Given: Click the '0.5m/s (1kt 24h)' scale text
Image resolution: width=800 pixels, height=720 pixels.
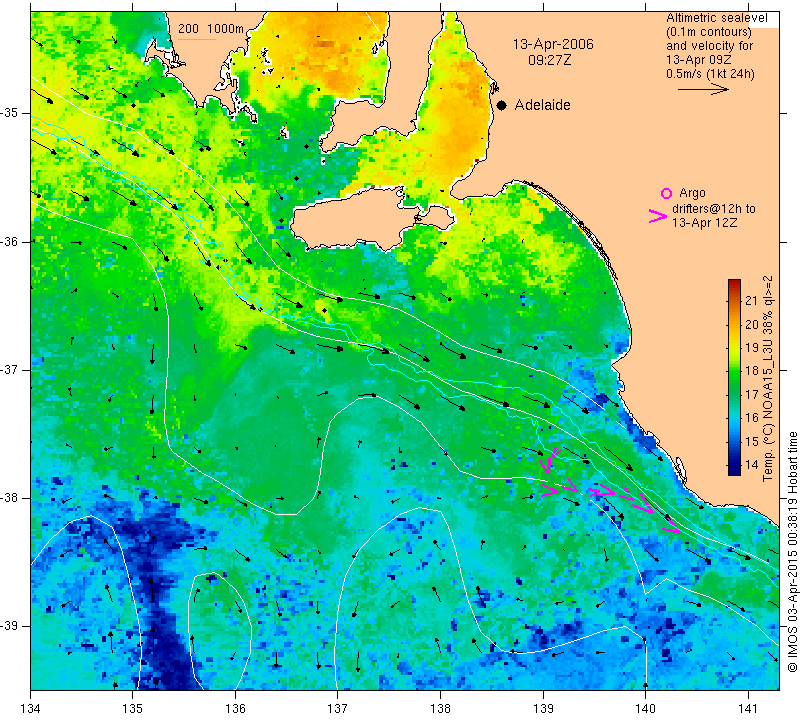Looking at the screenshot, I should click(710, 74).
